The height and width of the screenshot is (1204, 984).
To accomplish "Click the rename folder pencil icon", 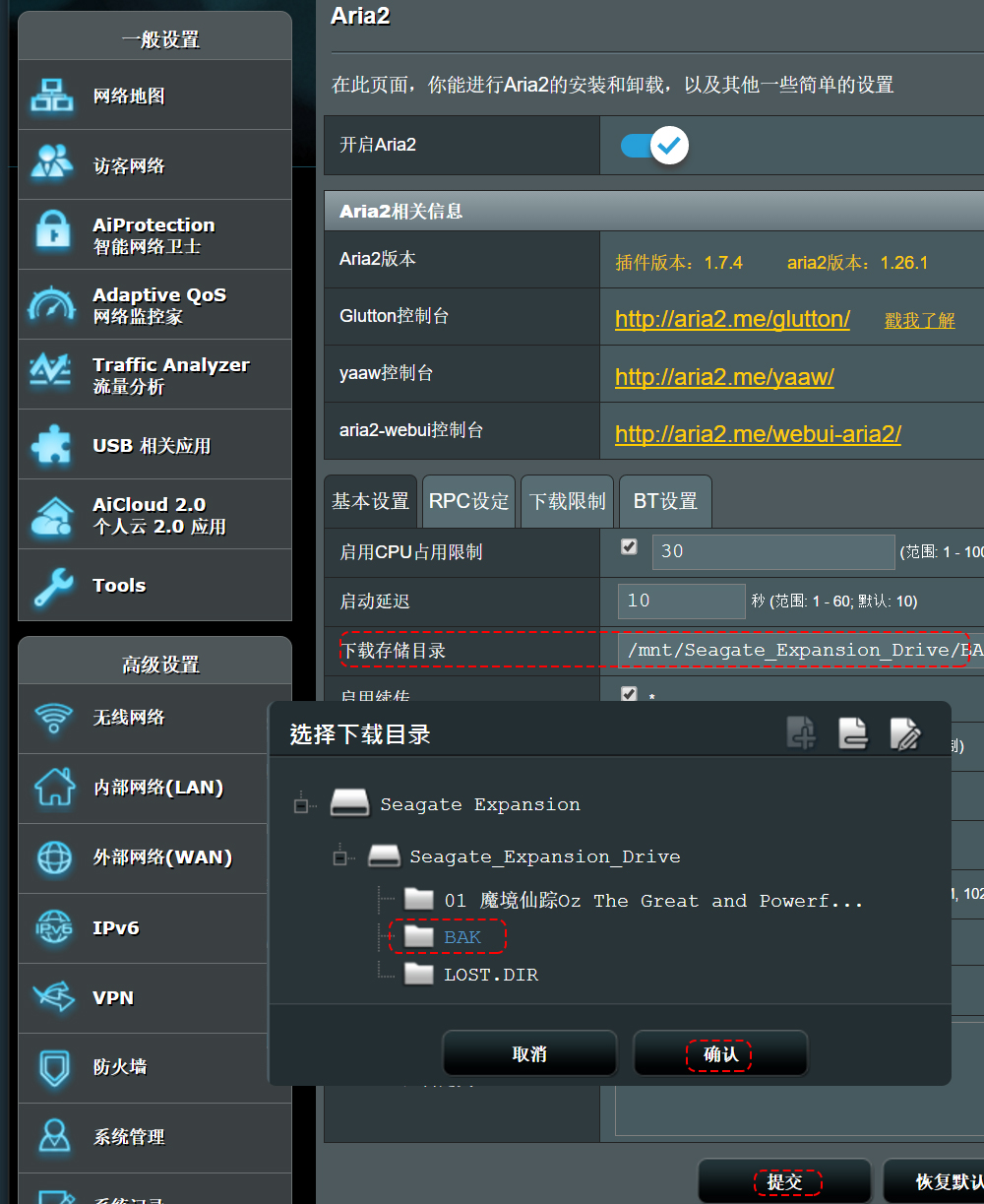I will tap(904, 732).
